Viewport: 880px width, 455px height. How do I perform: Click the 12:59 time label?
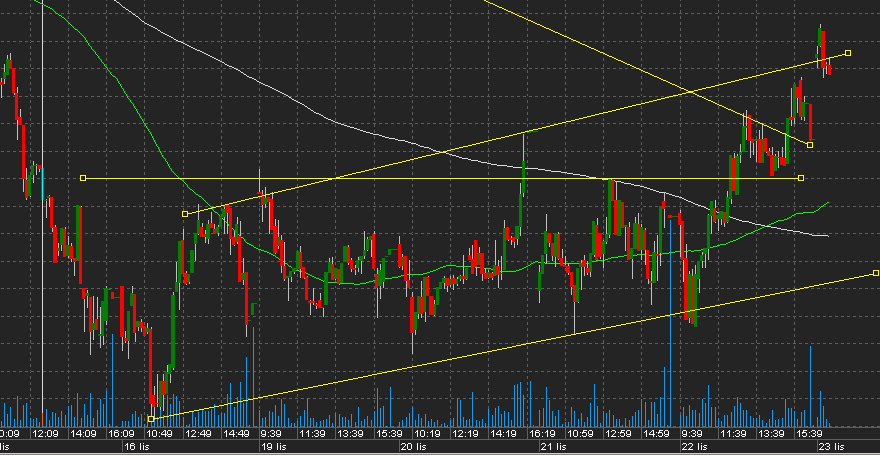coord(618,434)
